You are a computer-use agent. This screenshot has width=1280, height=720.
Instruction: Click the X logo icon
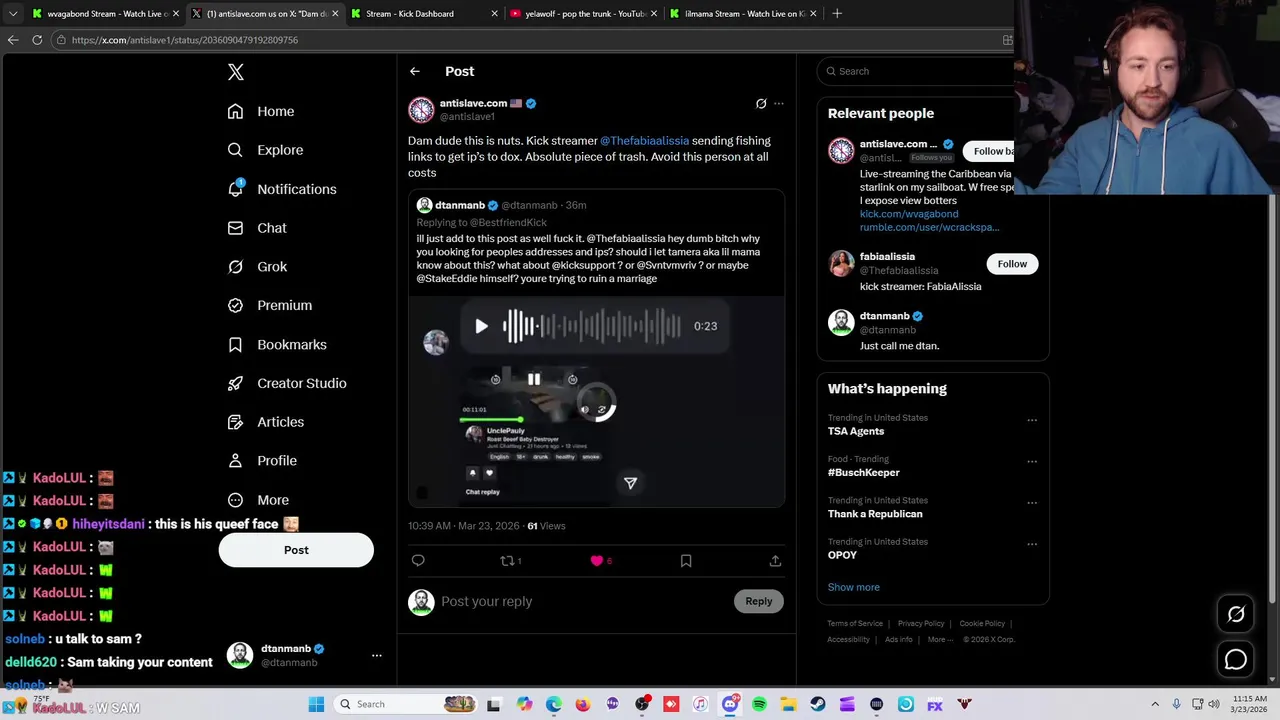236,72
